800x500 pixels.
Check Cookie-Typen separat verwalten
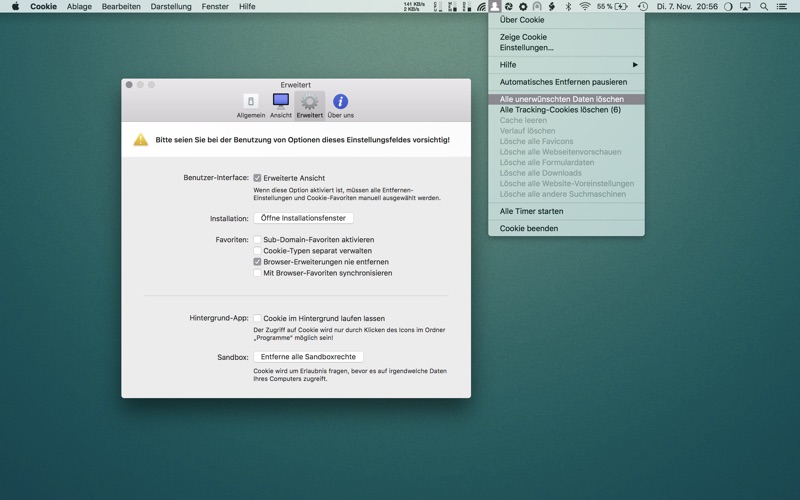coord(257,251)
